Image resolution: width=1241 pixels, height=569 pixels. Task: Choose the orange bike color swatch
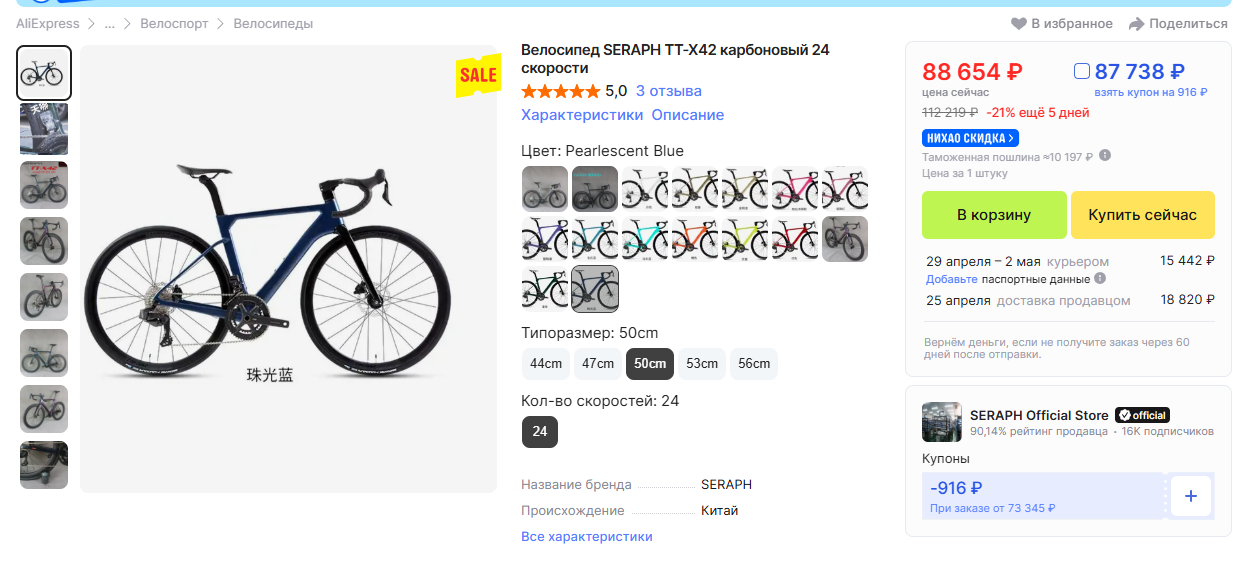pyautogui.click(x=695, y=239)
